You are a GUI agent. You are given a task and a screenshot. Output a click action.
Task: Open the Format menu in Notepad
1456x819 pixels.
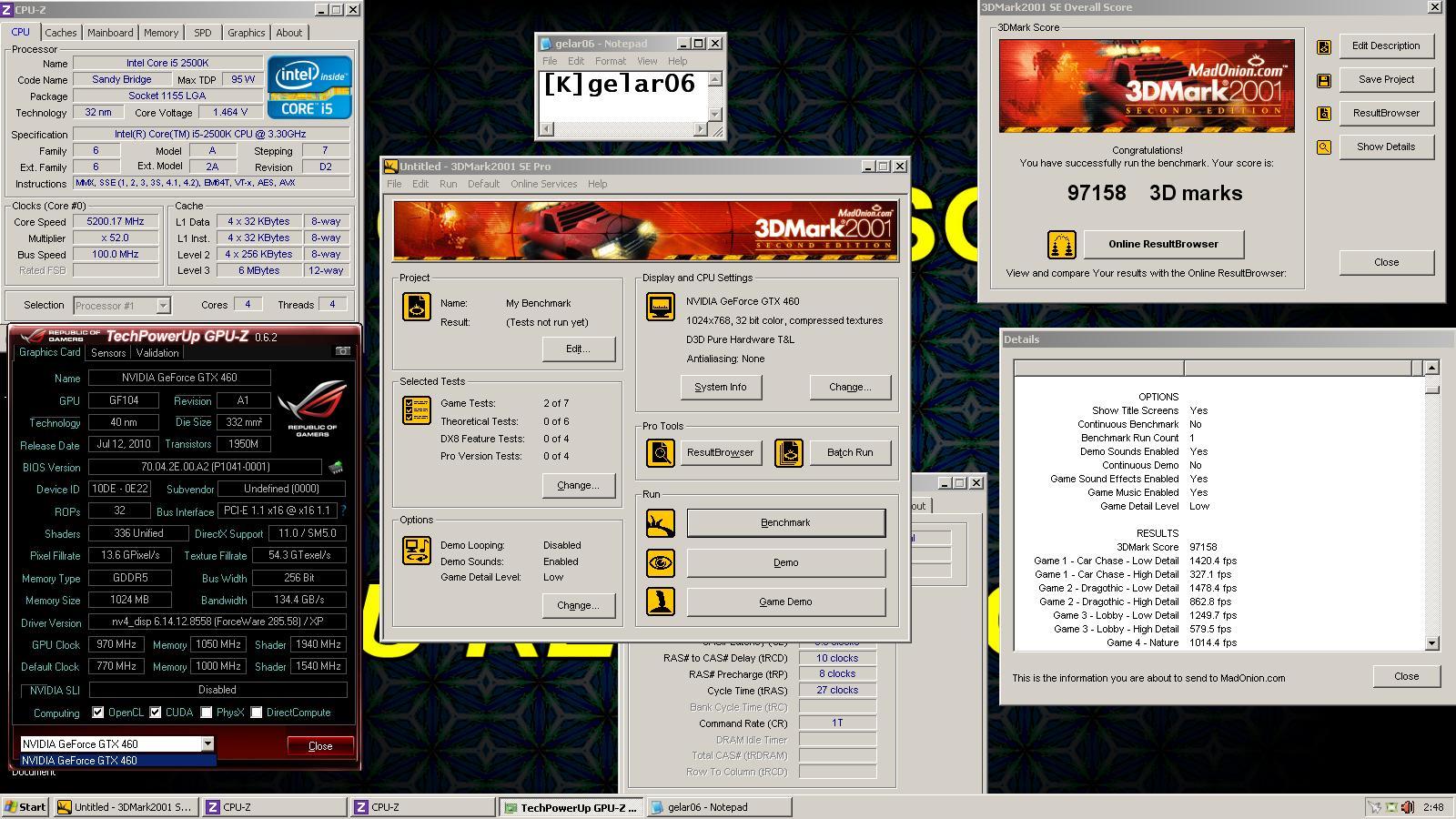coord(611,61)
